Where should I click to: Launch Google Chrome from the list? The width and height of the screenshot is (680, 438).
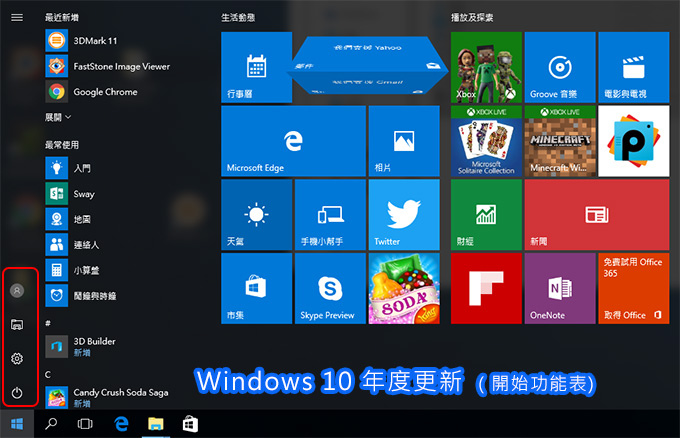point(92,92)
